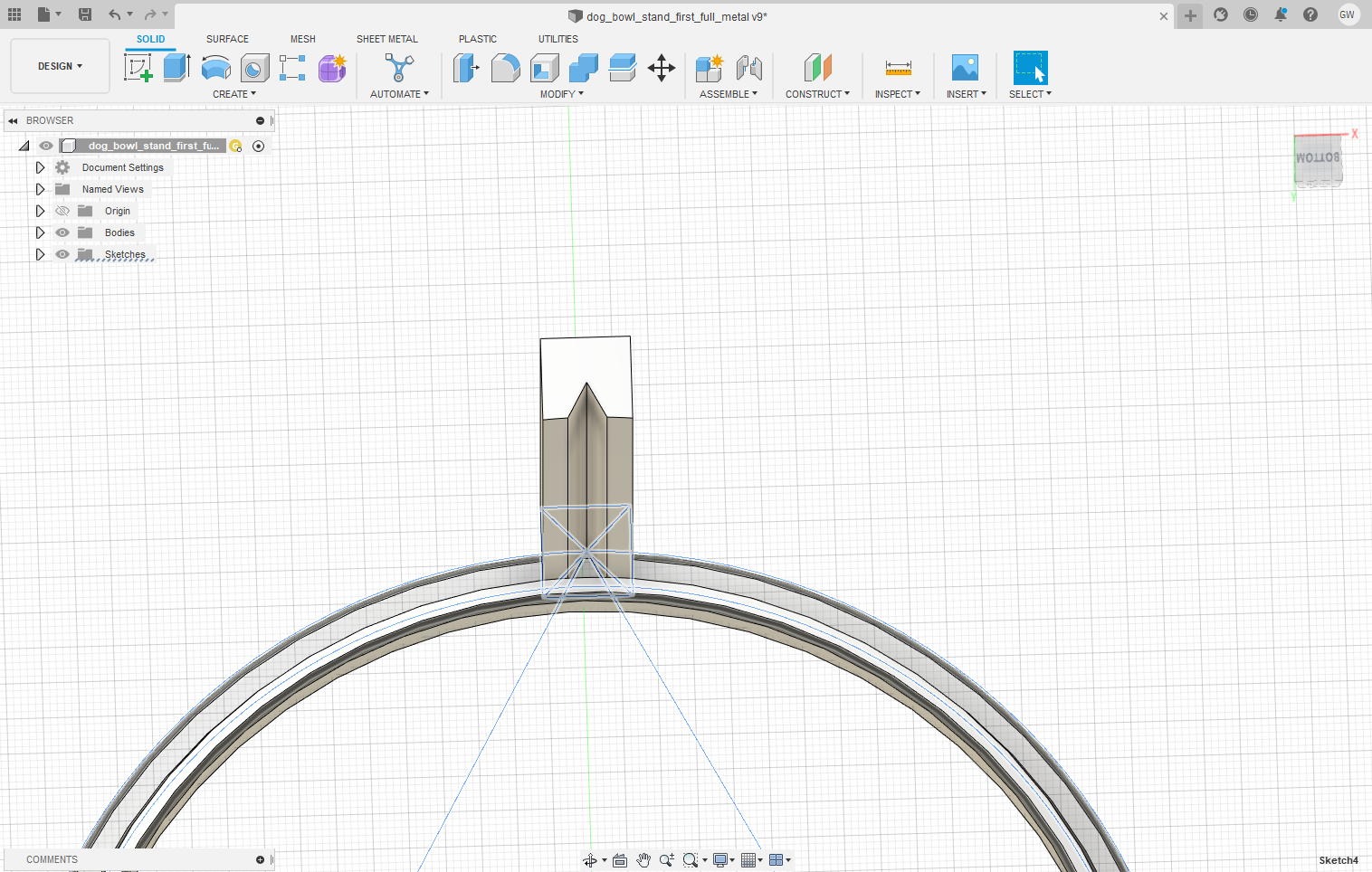1372x872 pixels.
Task: Show the hidden Origin folder
Action: [x=62, y=211]
